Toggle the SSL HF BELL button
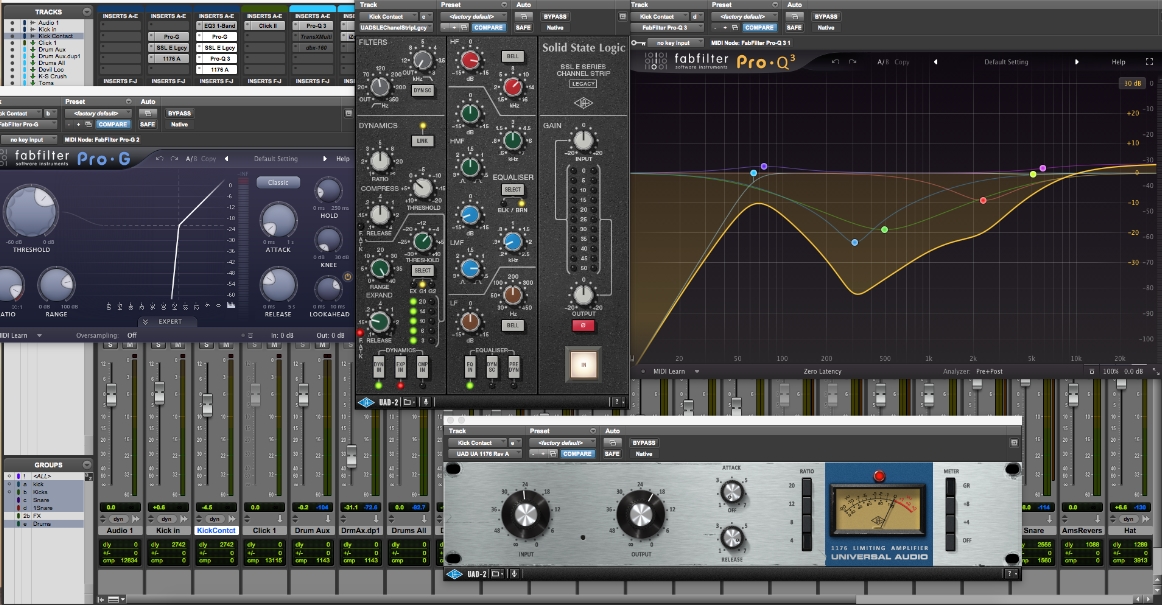Image resolution: width=1162 pixels, height=605 pixels. pyautogui.click(x=512, y=56)
